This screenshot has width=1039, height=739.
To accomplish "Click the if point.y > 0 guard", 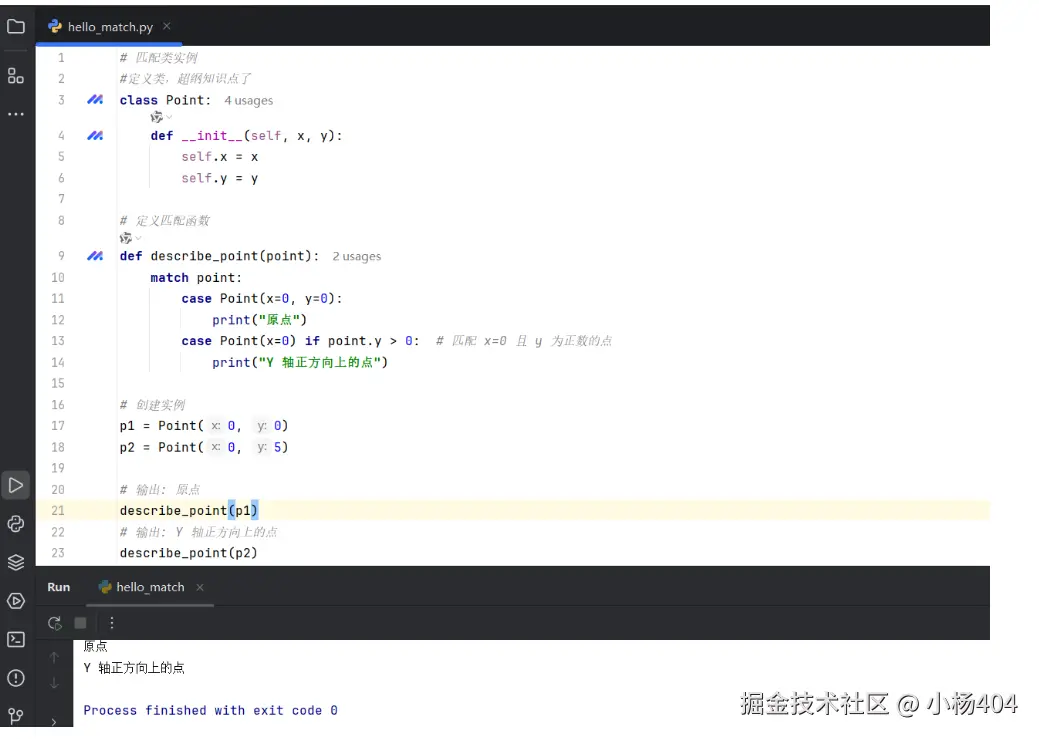I will click(361, 341).
